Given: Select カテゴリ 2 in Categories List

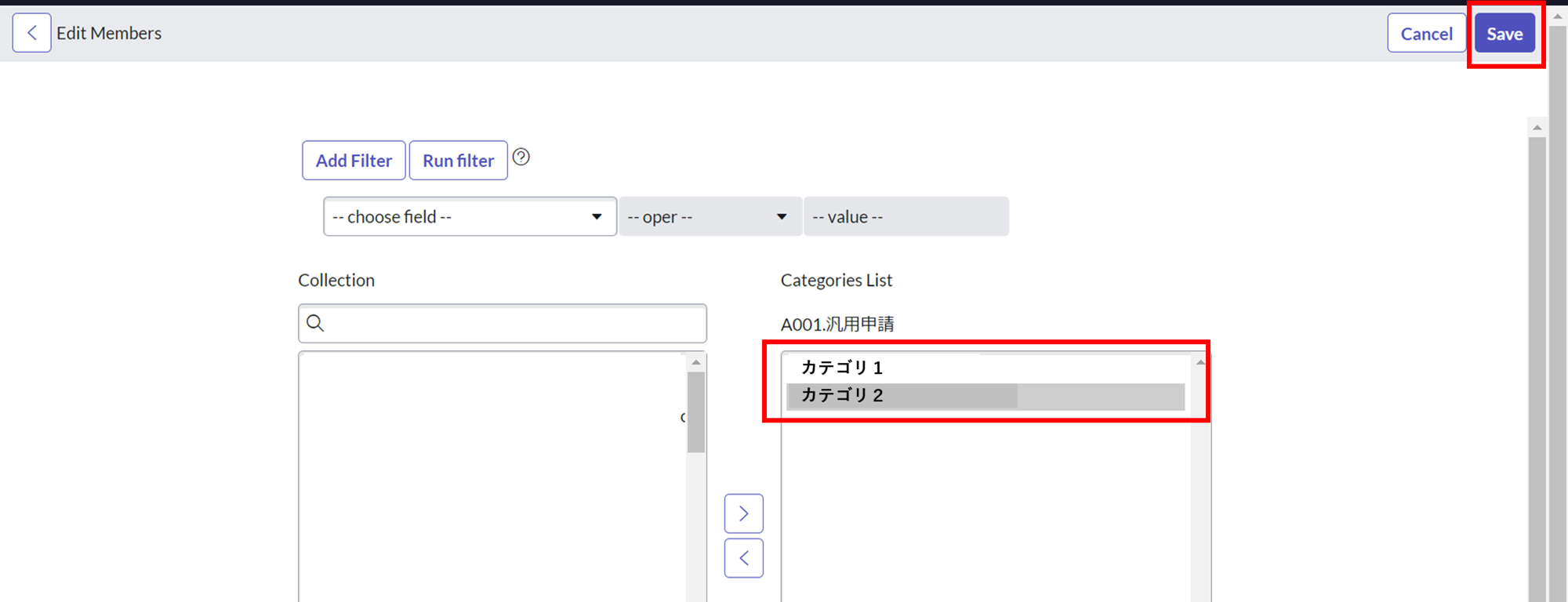Looking at the screenshot, I should (985, 396).
